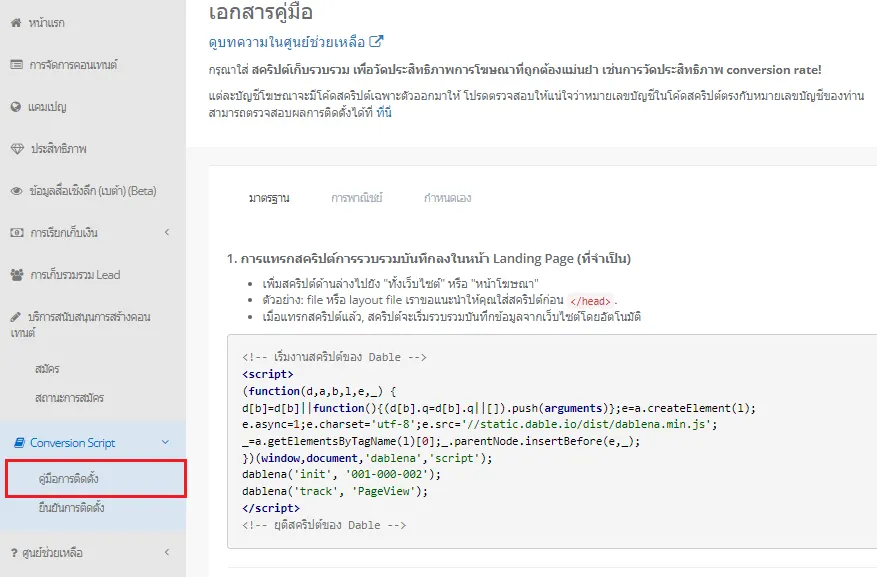The width and height of the screenshot is (877, 577).
Task: Click the diamond icon beside ประสิทธิภาพ
Action: tap(17, 148)
